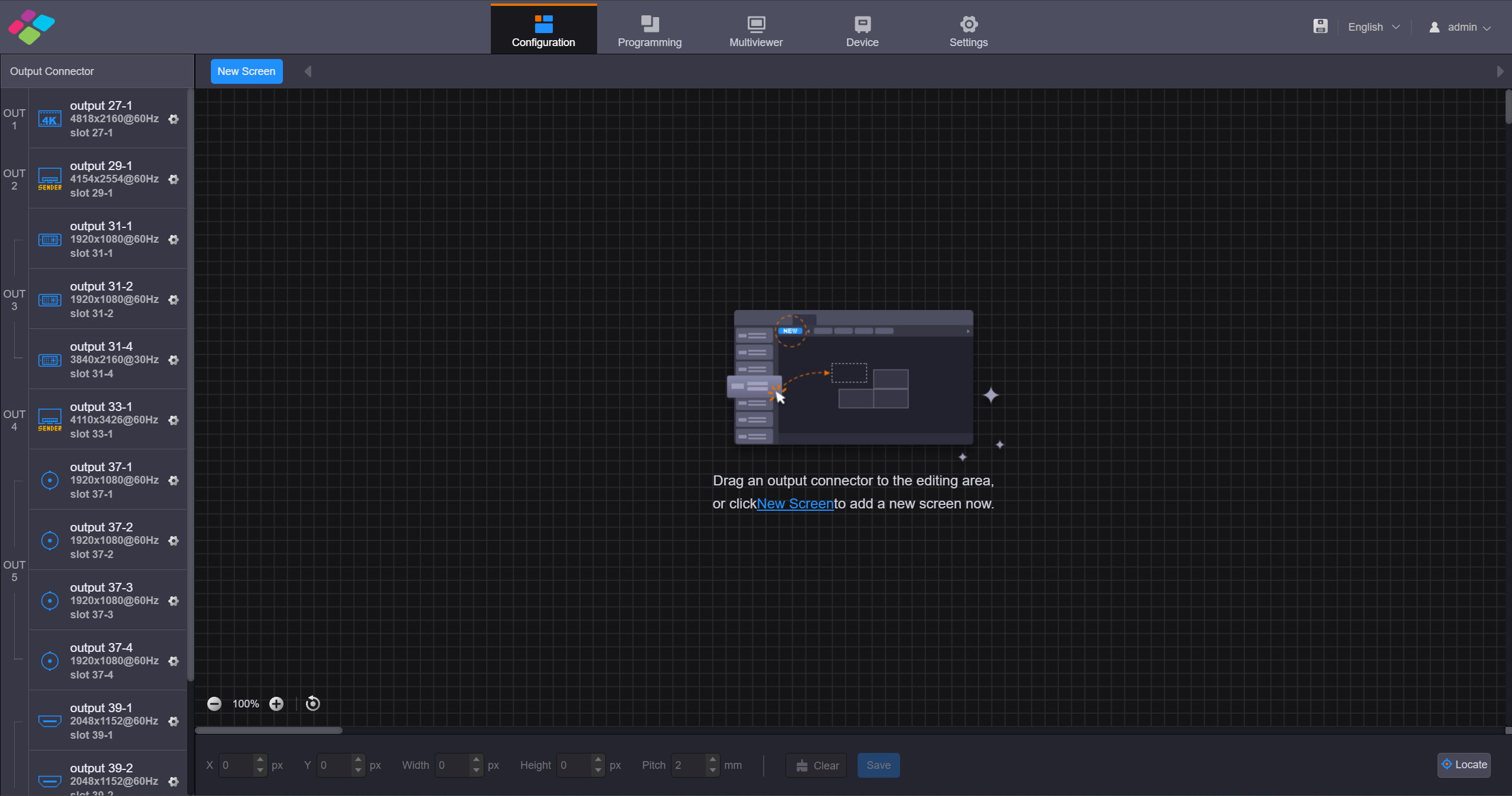Open the settings gear for output 37-4

[x=174, y=661]
